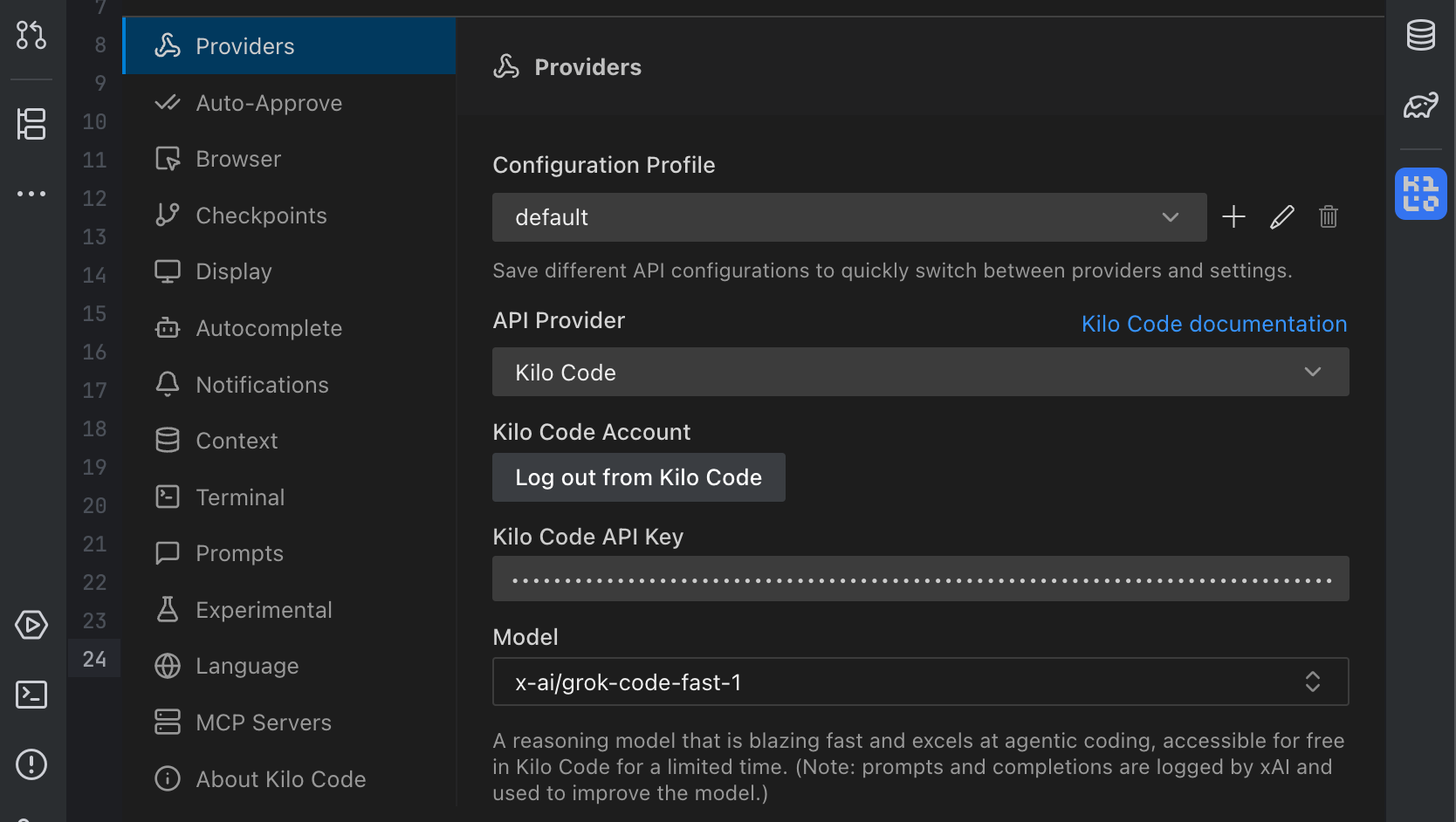Rename the configuration profile with pencil icon
1456x822 pixels.
coord(1281,216)
